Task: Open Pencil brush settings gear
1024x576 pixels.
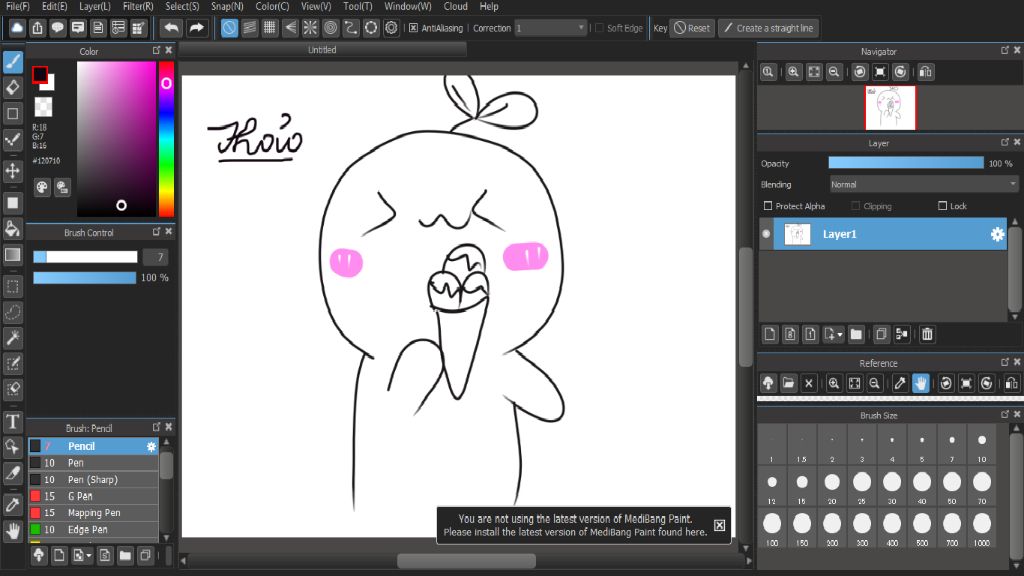Action: click(152, 447)
